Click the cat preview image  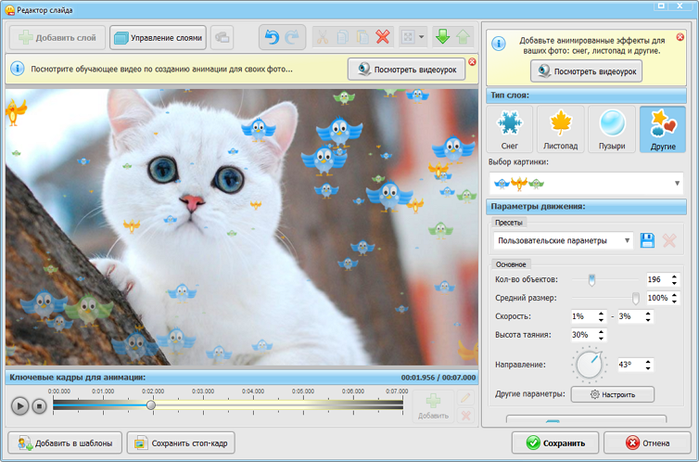241,227
